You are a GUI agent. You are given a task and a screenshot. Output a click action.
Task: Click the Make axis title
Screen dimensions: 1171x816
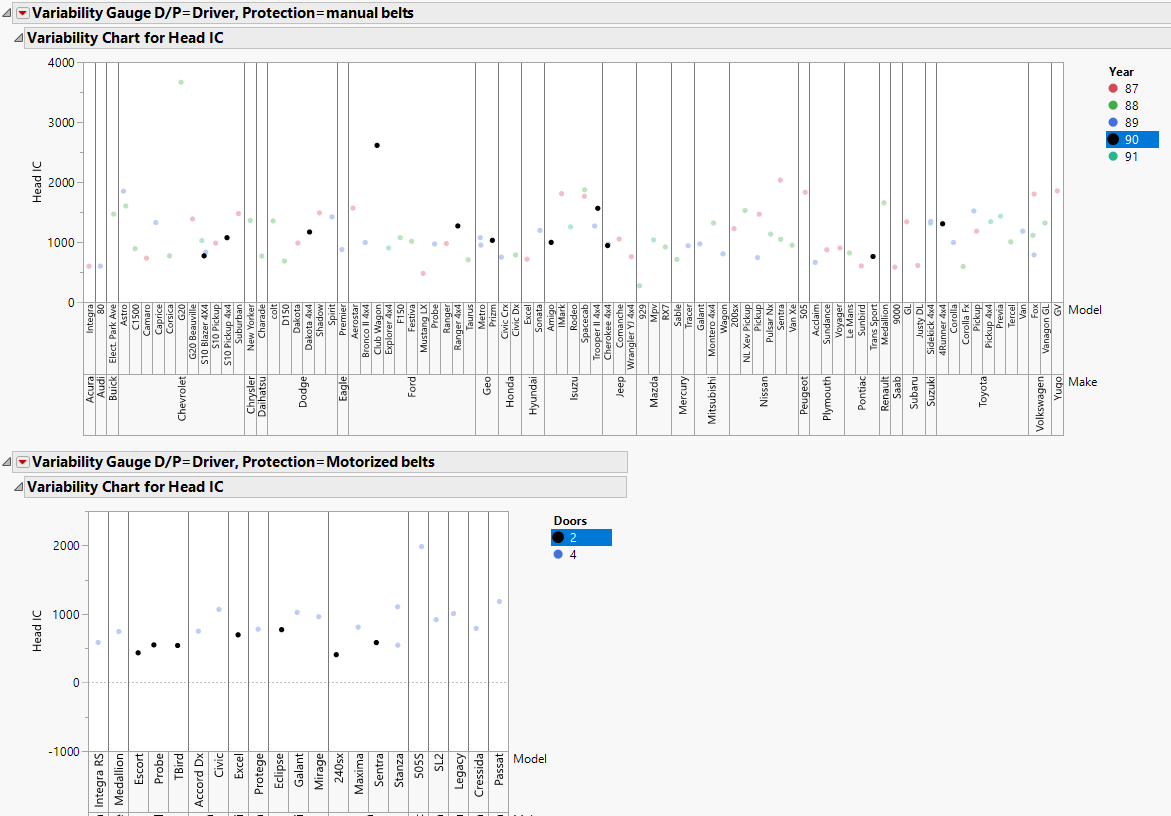tap(1084, 381)
